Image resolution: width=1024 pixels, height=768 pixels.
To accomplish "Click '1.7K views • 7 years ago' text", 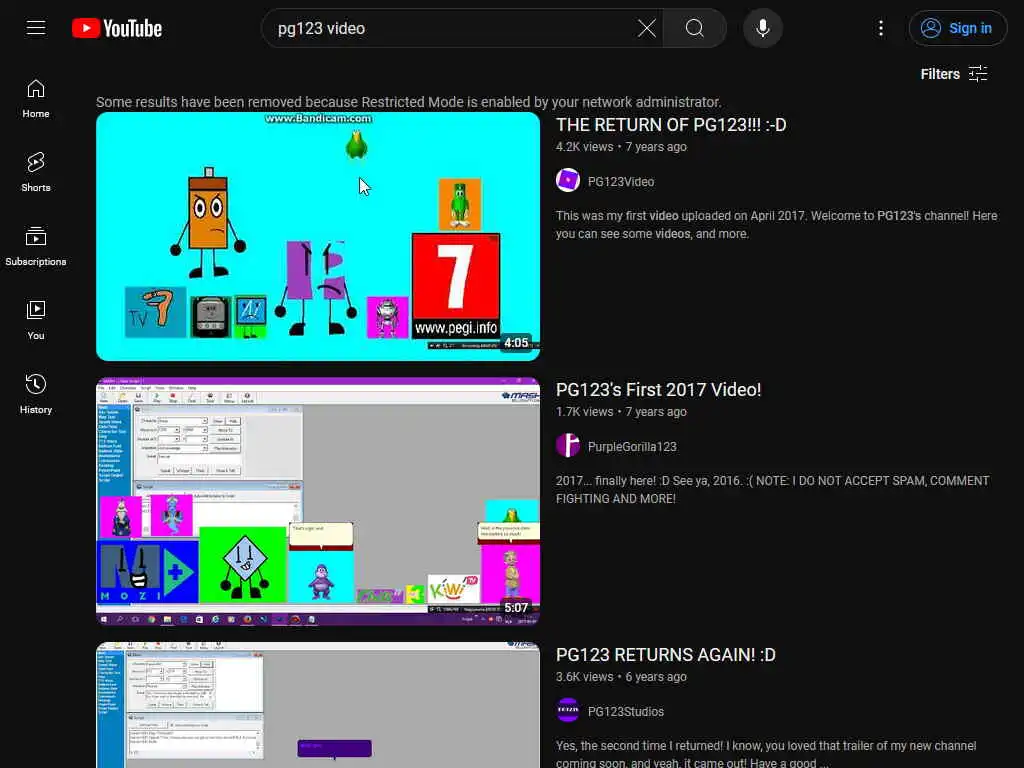I will [x=621, y=412].
